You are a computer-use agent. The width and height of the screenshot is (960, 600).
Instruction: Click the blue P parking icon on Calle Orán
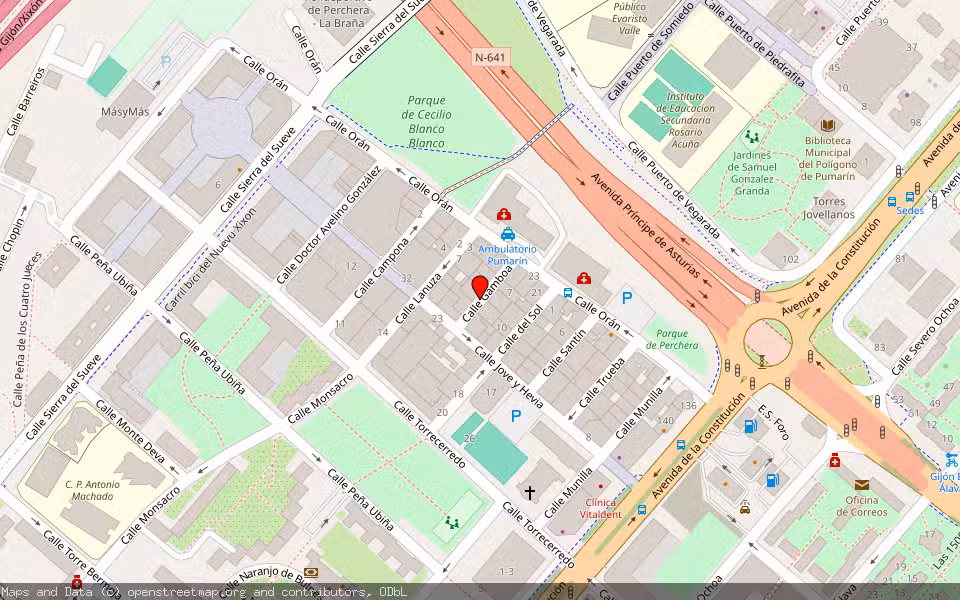[627, 296]
